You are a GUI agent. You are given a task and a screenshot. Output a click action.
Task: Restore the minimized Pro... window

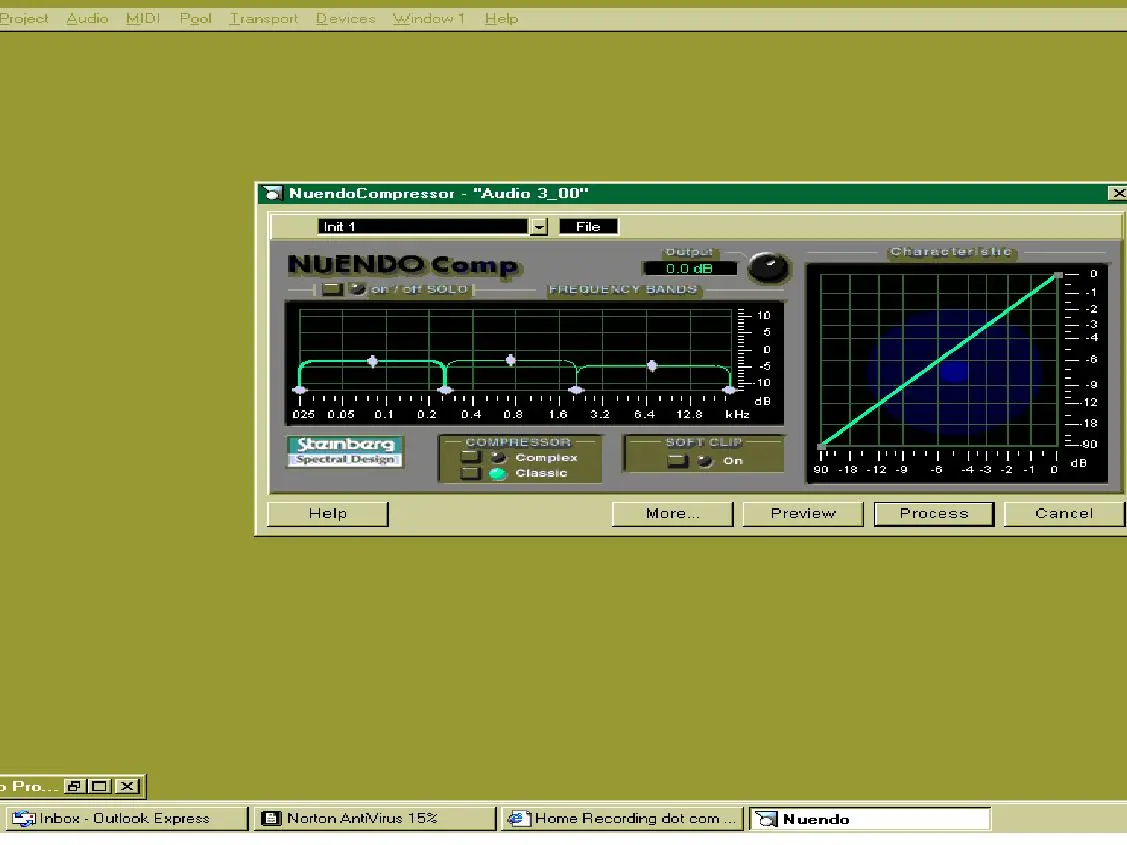(75, 786)
